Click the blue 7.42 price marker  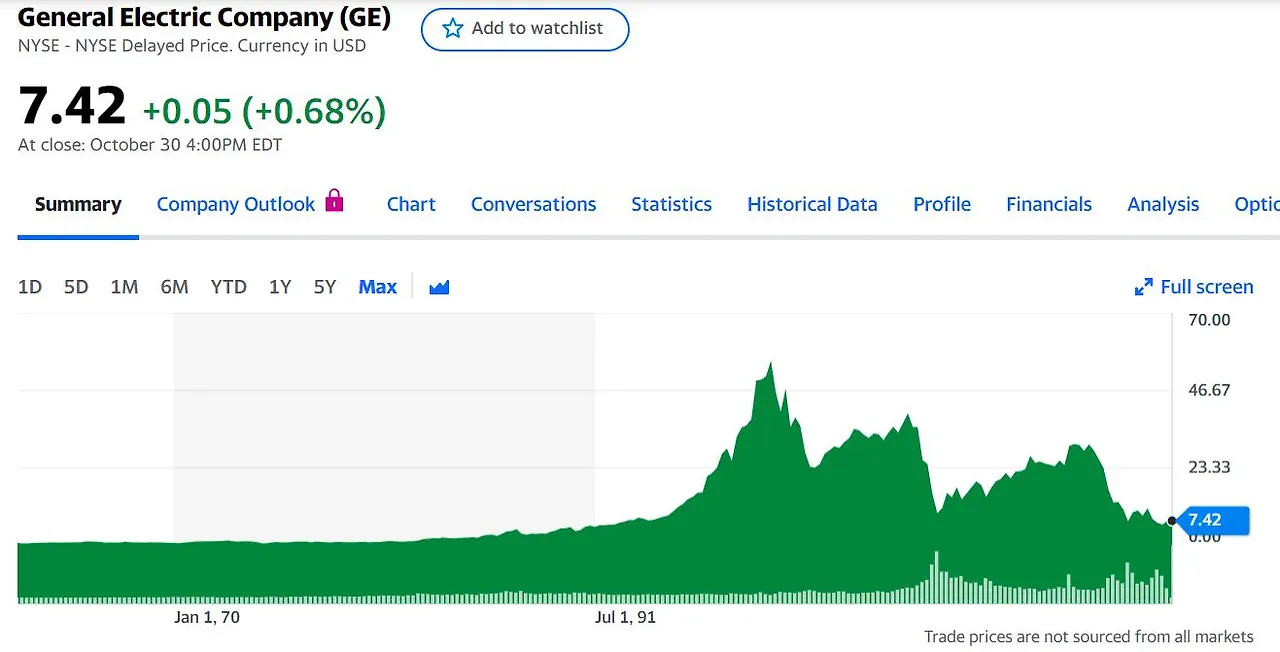(1213, 520)
